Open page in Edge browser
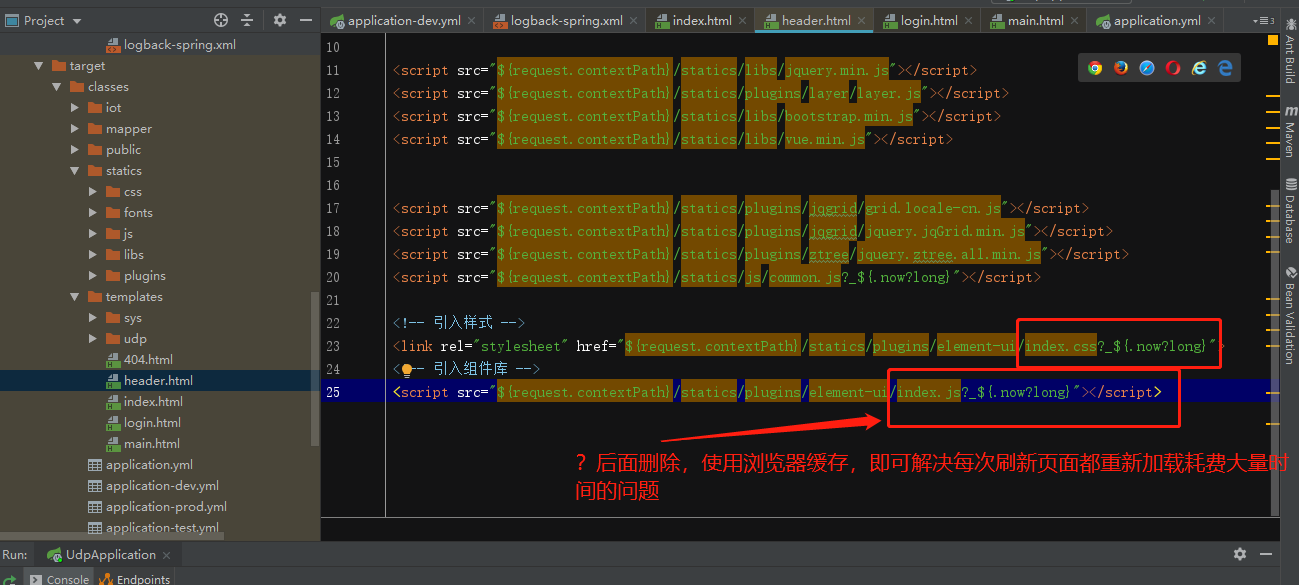Screen dimensions: 1299x585 [1225, 68]
